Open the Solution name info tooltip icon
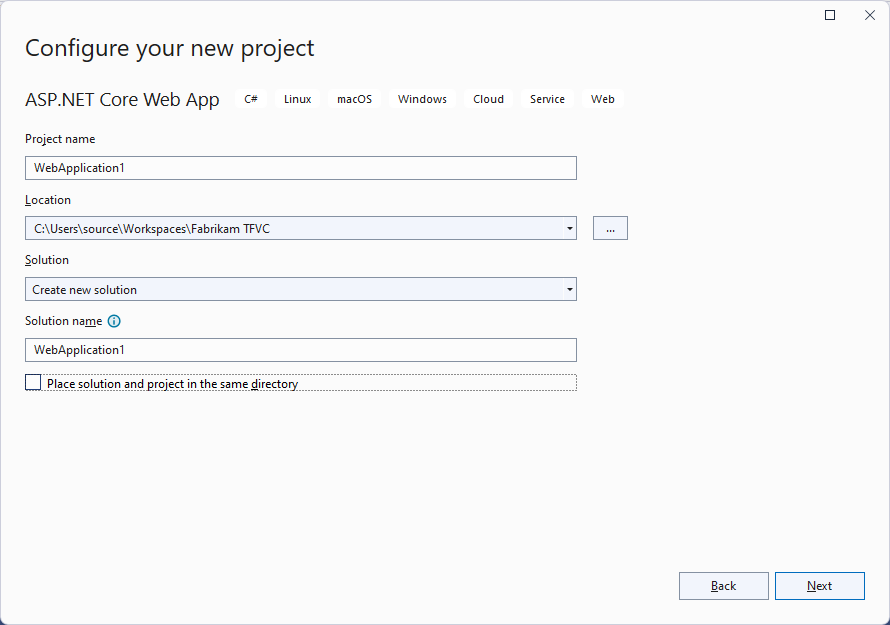 (113, 321)
